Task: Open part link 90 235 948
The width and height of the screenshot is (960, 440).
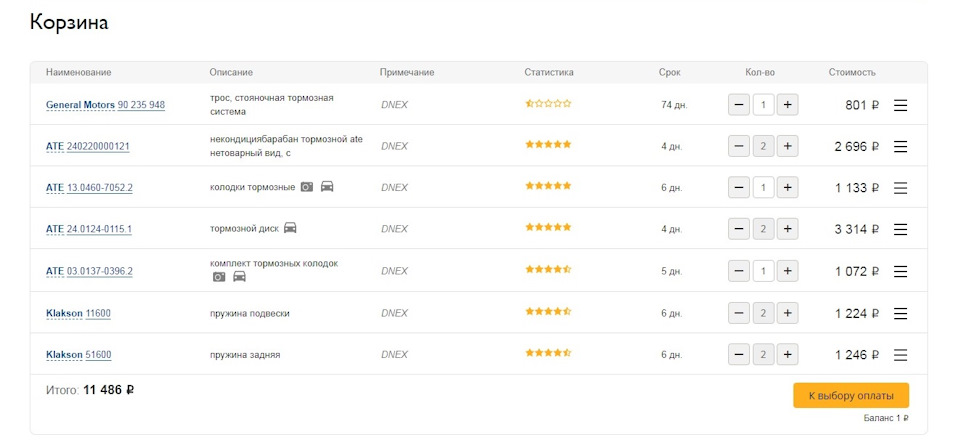Action: coord(141,105)
